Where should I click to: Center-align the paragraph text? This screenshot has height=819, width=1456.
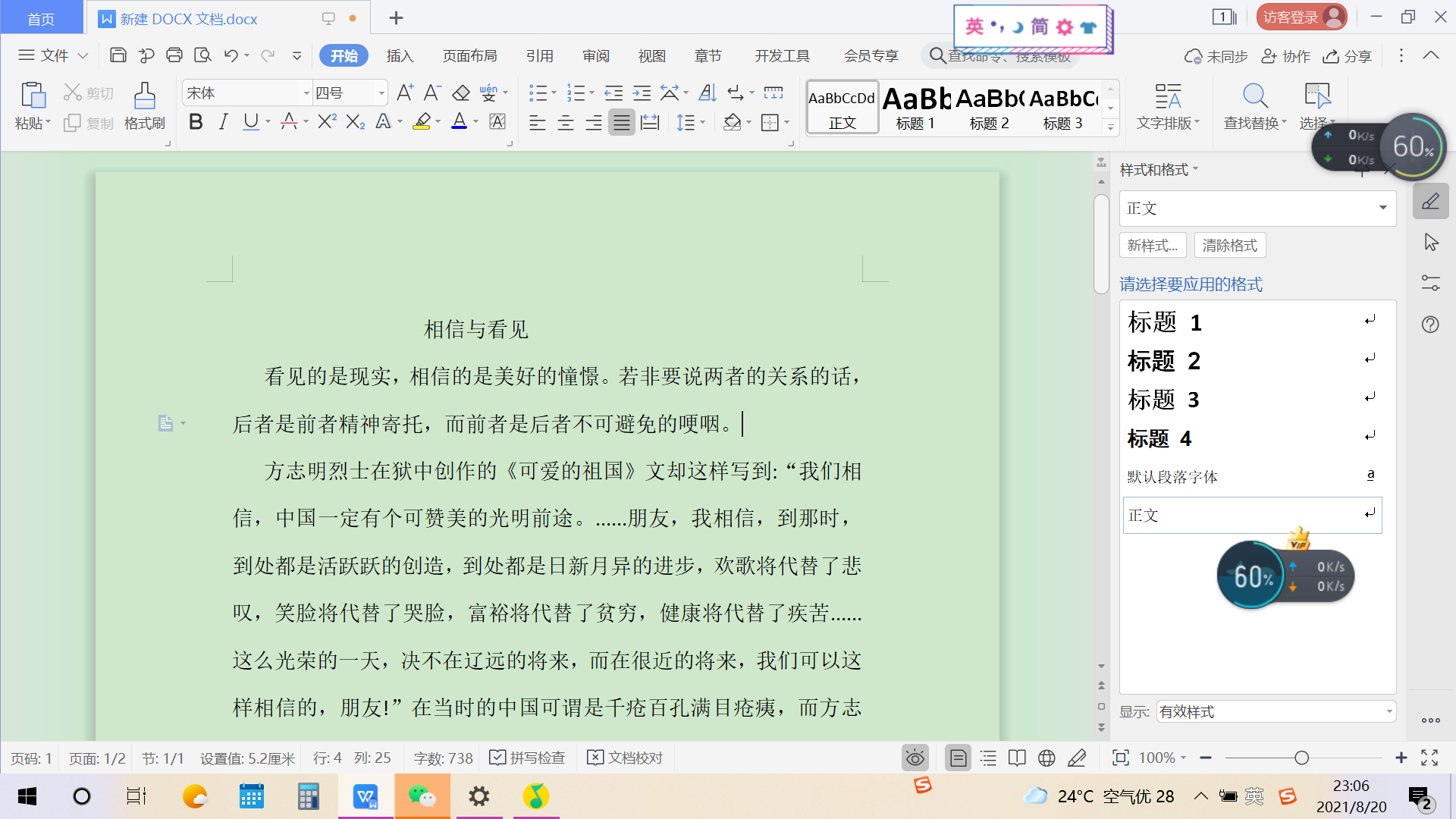click(566, 123)
